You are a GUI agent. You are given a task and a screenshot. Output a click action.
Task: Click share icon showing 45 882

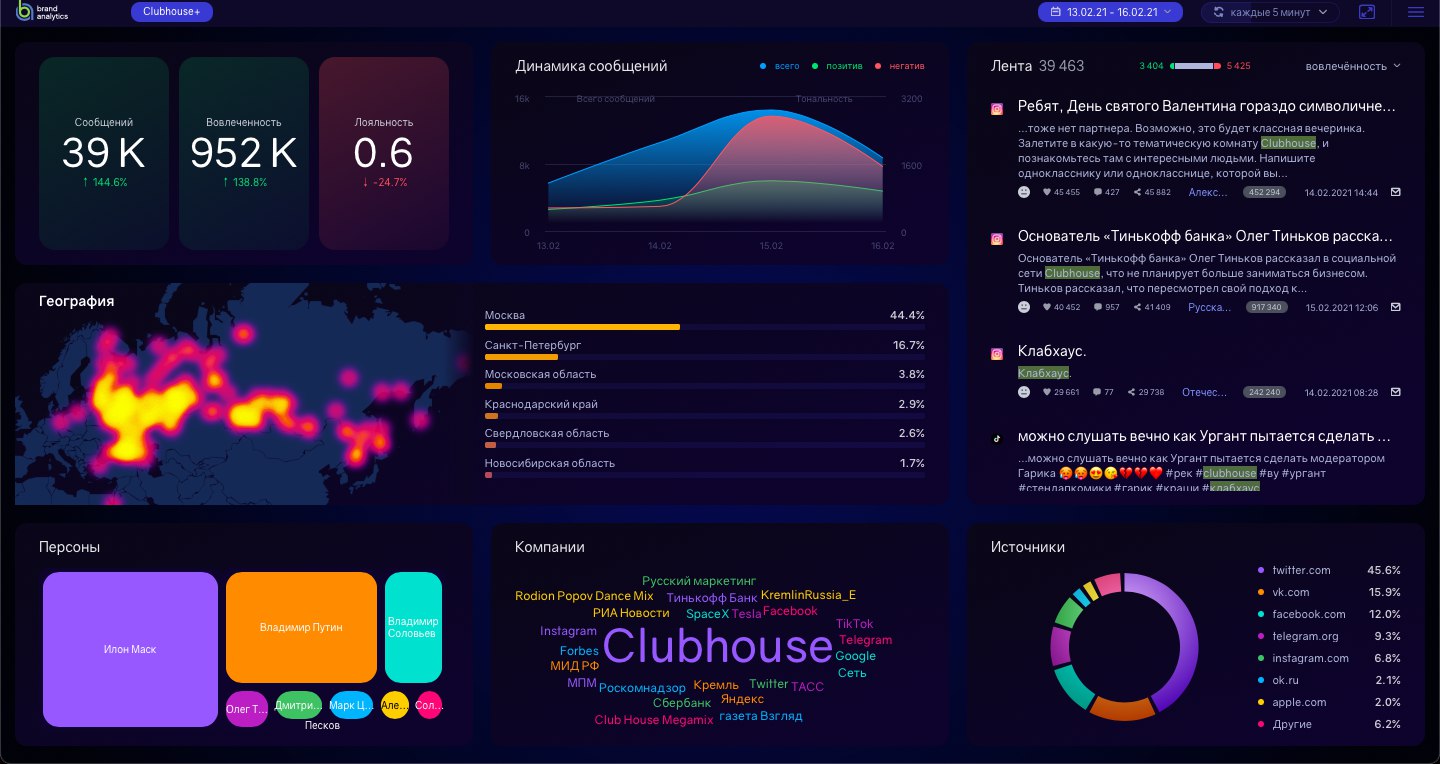pos(1138,192)
